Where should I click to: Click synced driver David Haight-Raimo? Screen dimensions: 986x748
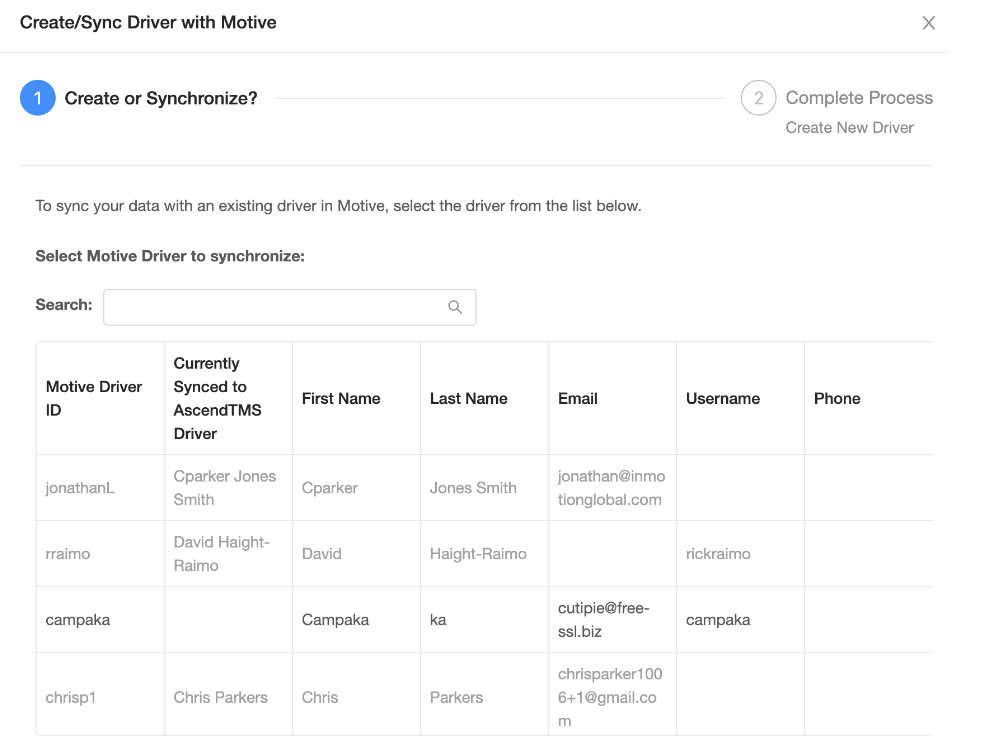(221, 554)
